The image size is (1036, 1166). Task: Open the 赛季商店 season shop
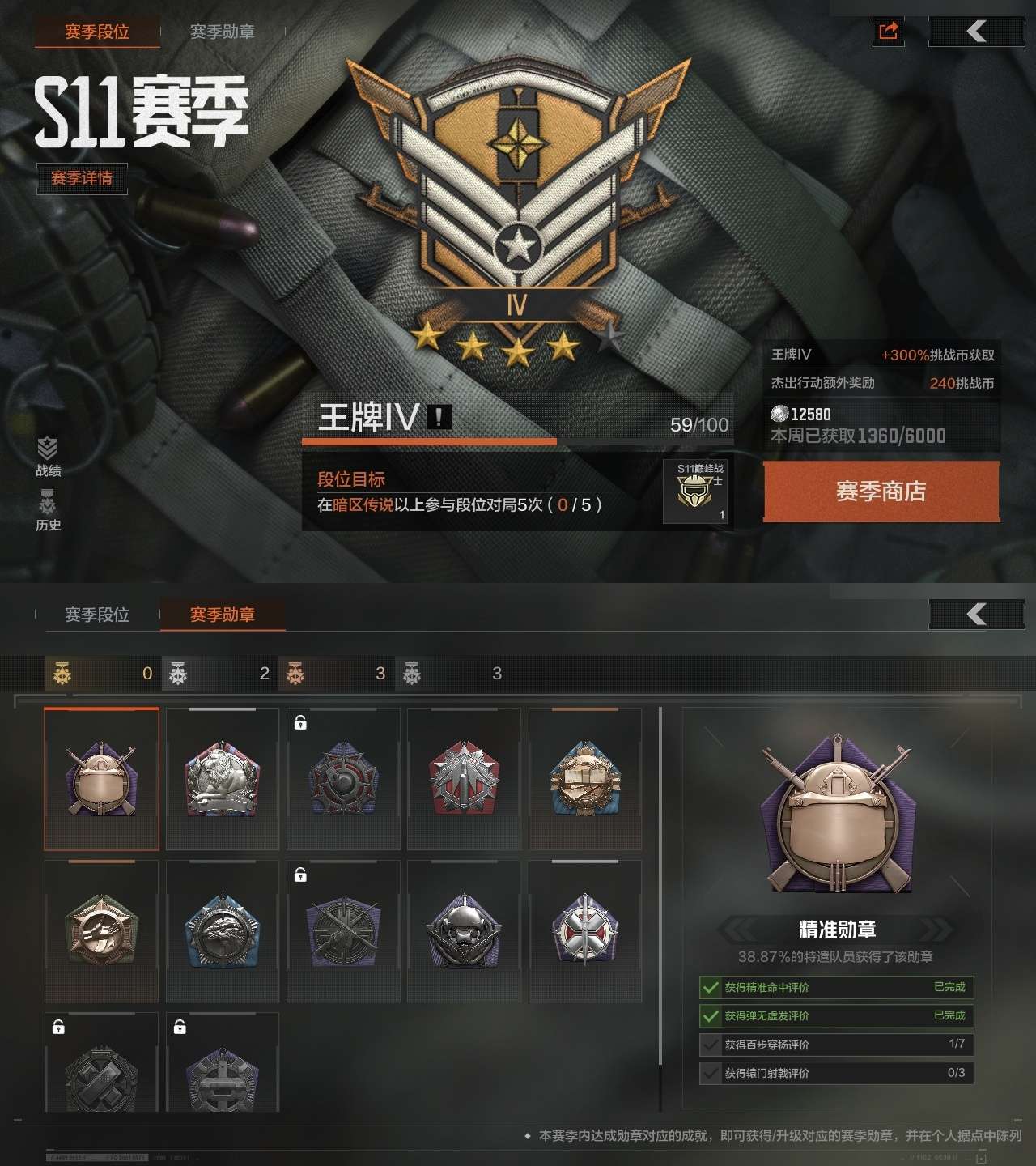[881, 492]
